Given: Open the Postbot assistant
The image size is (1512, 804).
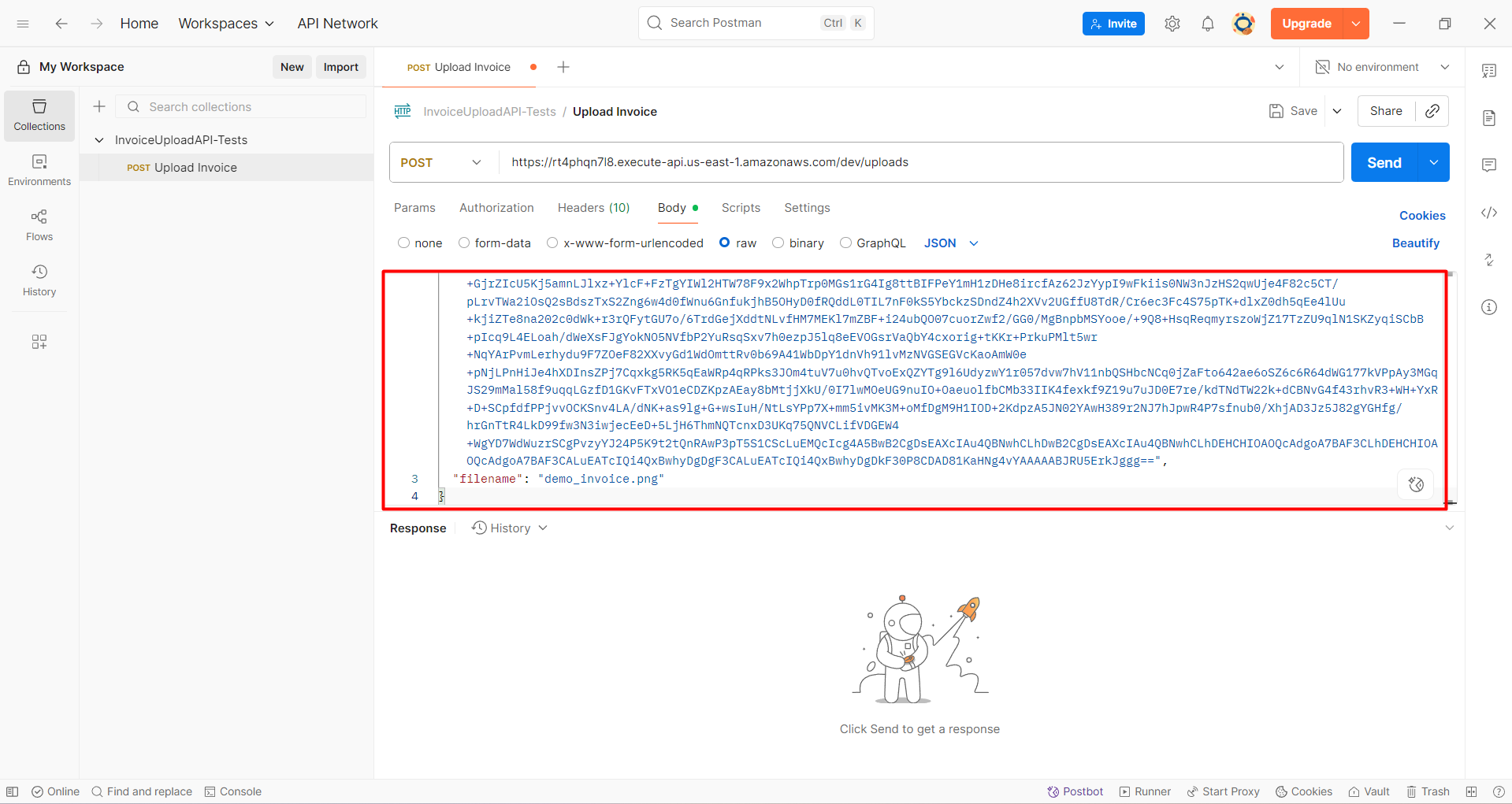Looking at the screenshot, I should (x=1075, y=791).
